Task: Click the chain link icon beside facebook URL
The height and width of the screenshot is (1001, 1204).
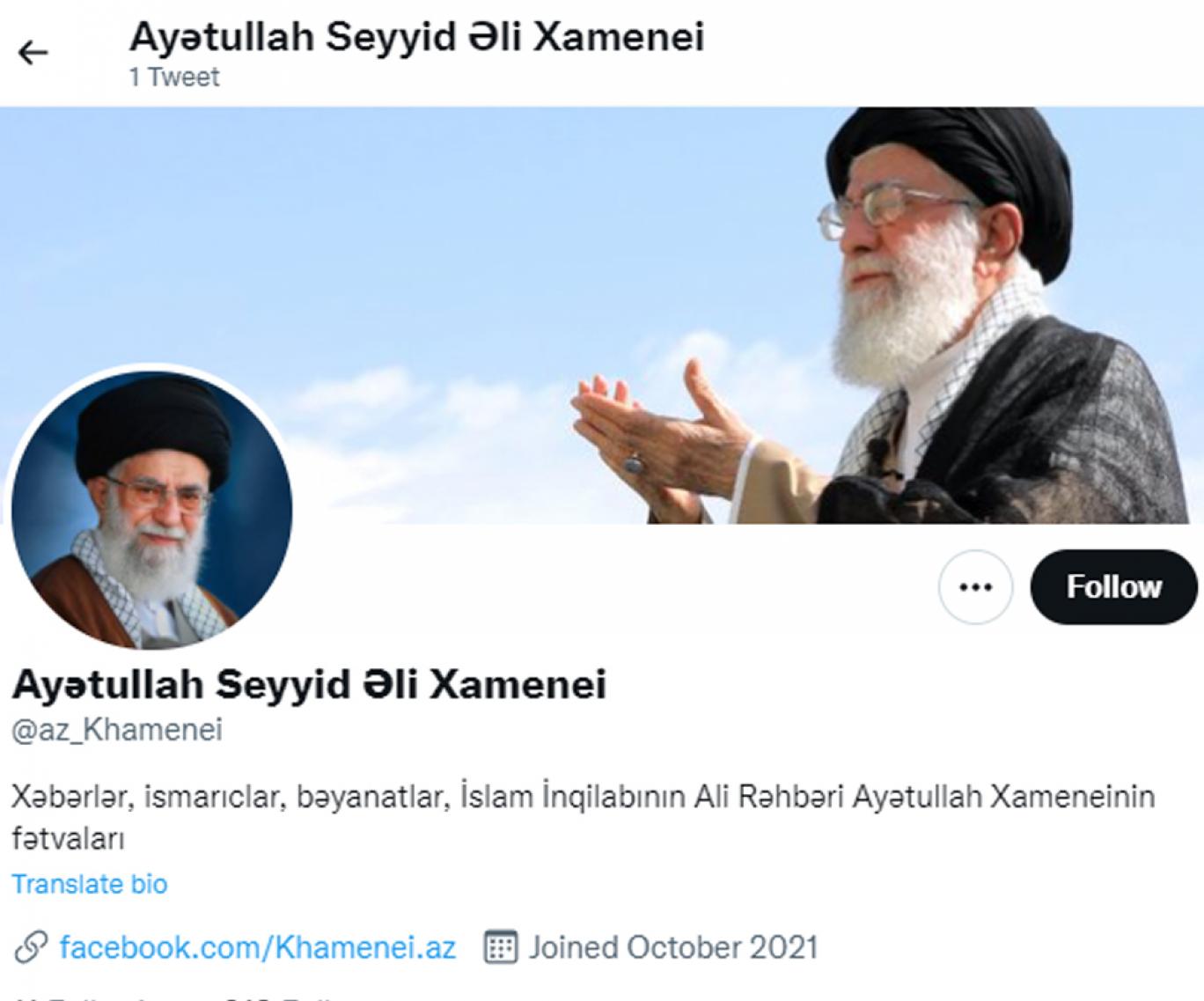Action: click(x=31, y=947)
